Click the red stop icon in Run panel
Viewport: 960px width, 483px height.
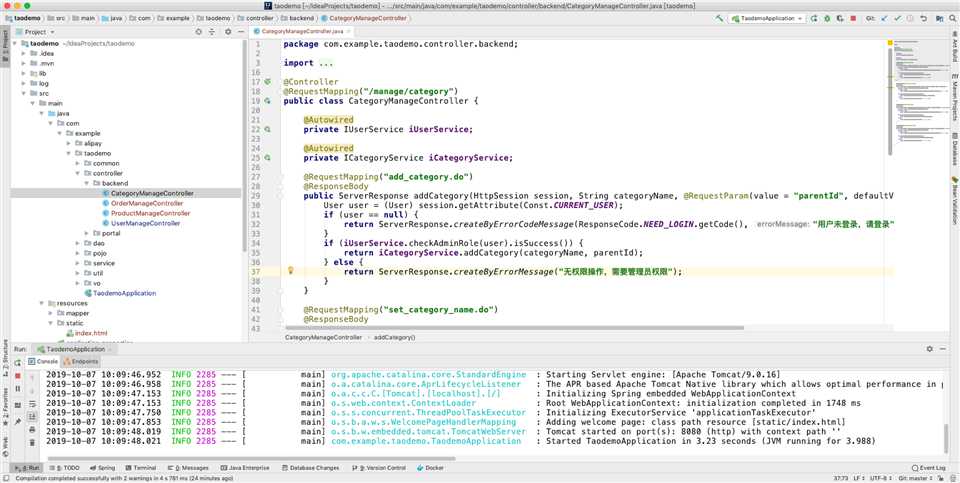17,375
